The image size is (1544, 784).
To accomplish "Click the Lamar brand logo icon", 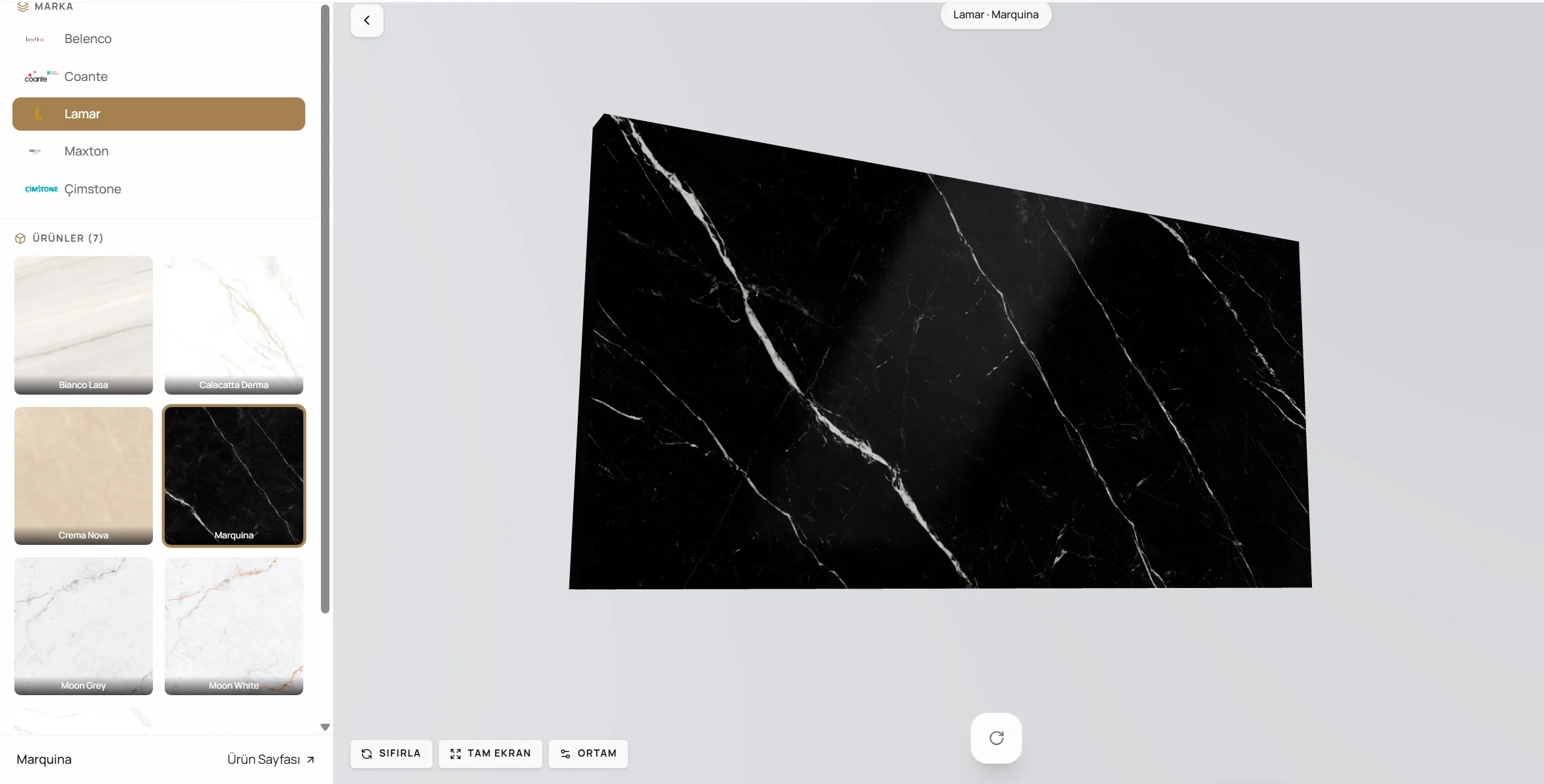I will (x=38, y=114).
